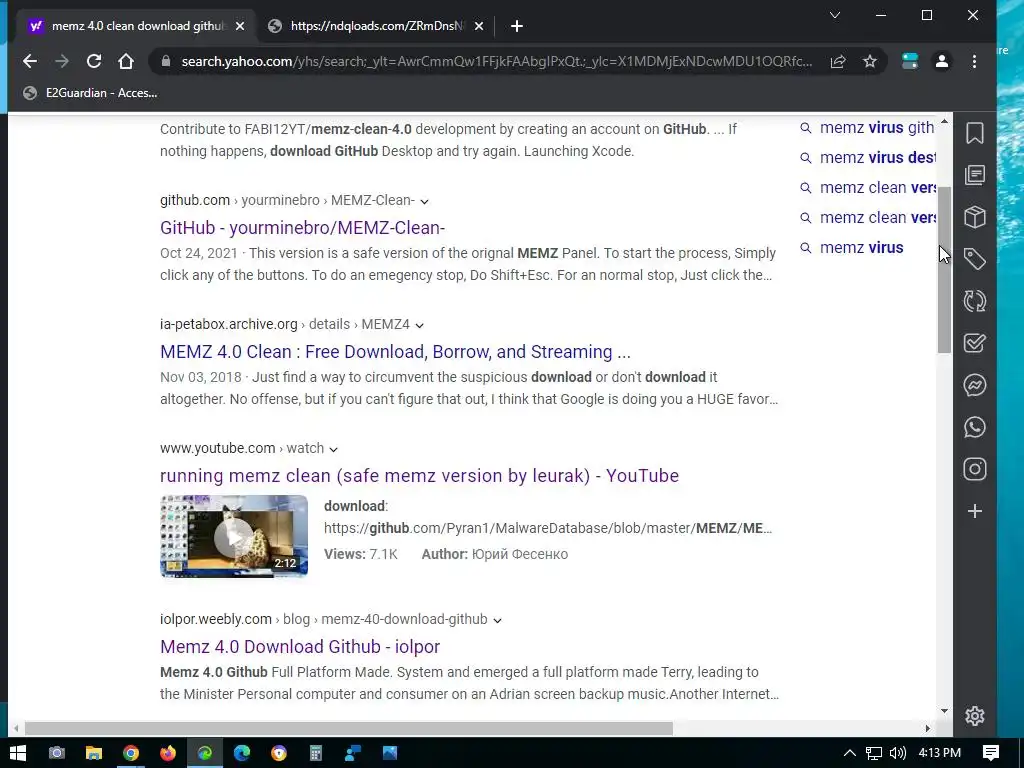Screen dimensions: 1024x768
Task: Open the Windows Start menu
Action: point(18,753)
